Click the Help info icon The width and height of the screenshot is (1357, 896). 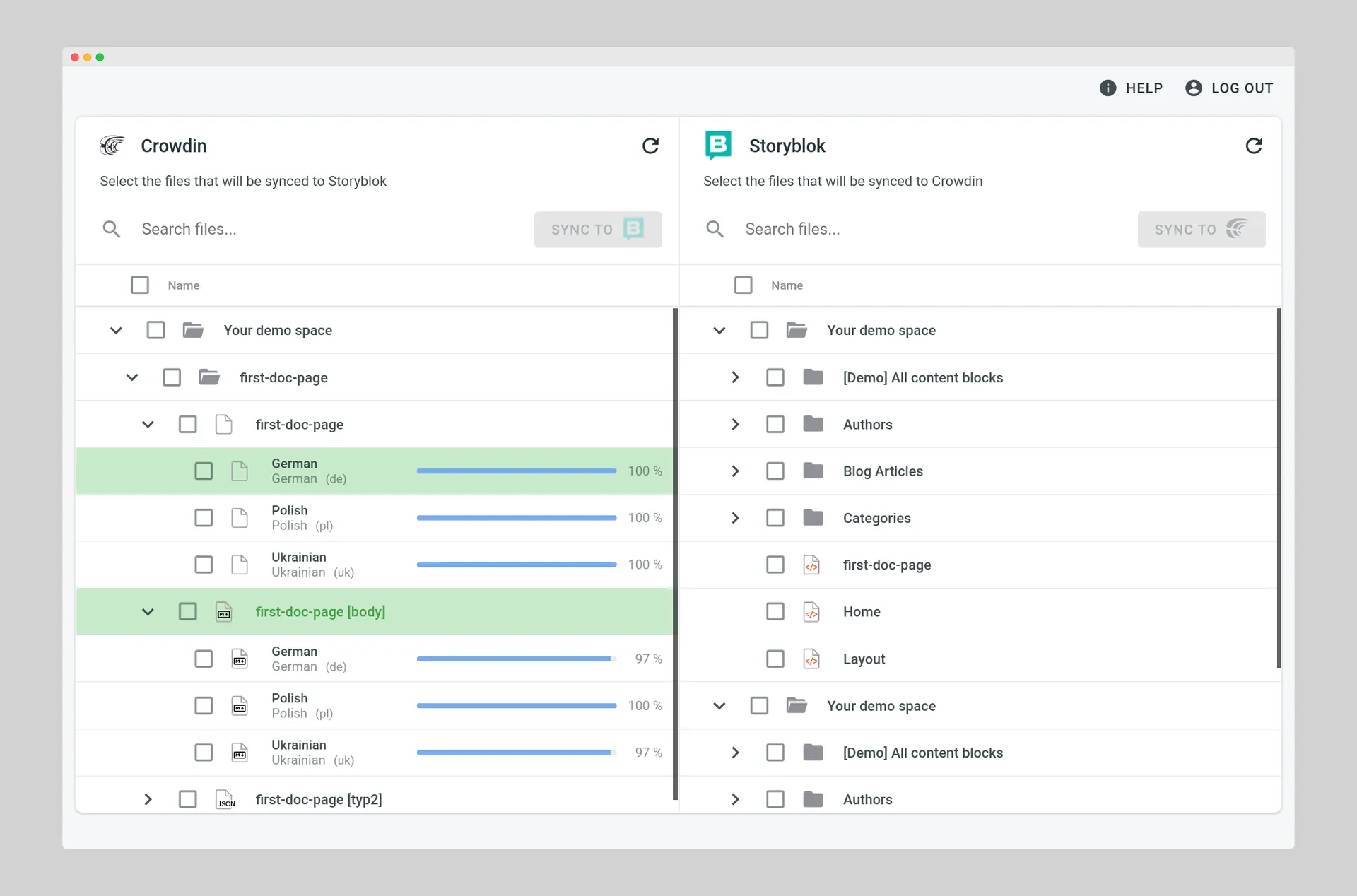tap(1108, 88)
